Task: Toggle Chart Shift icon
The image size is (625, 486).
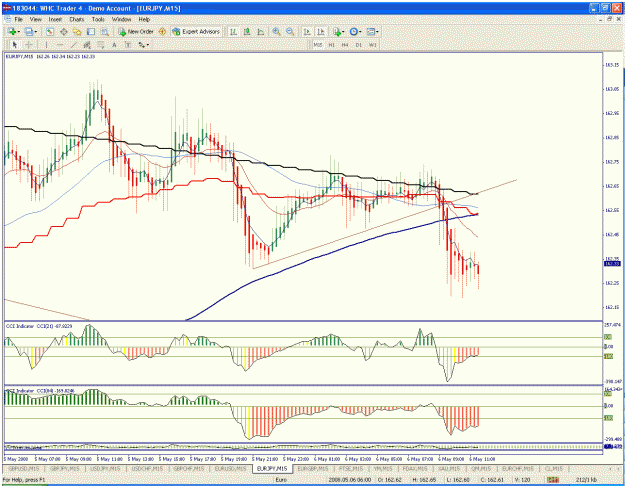Action: (x=320, y=31)
